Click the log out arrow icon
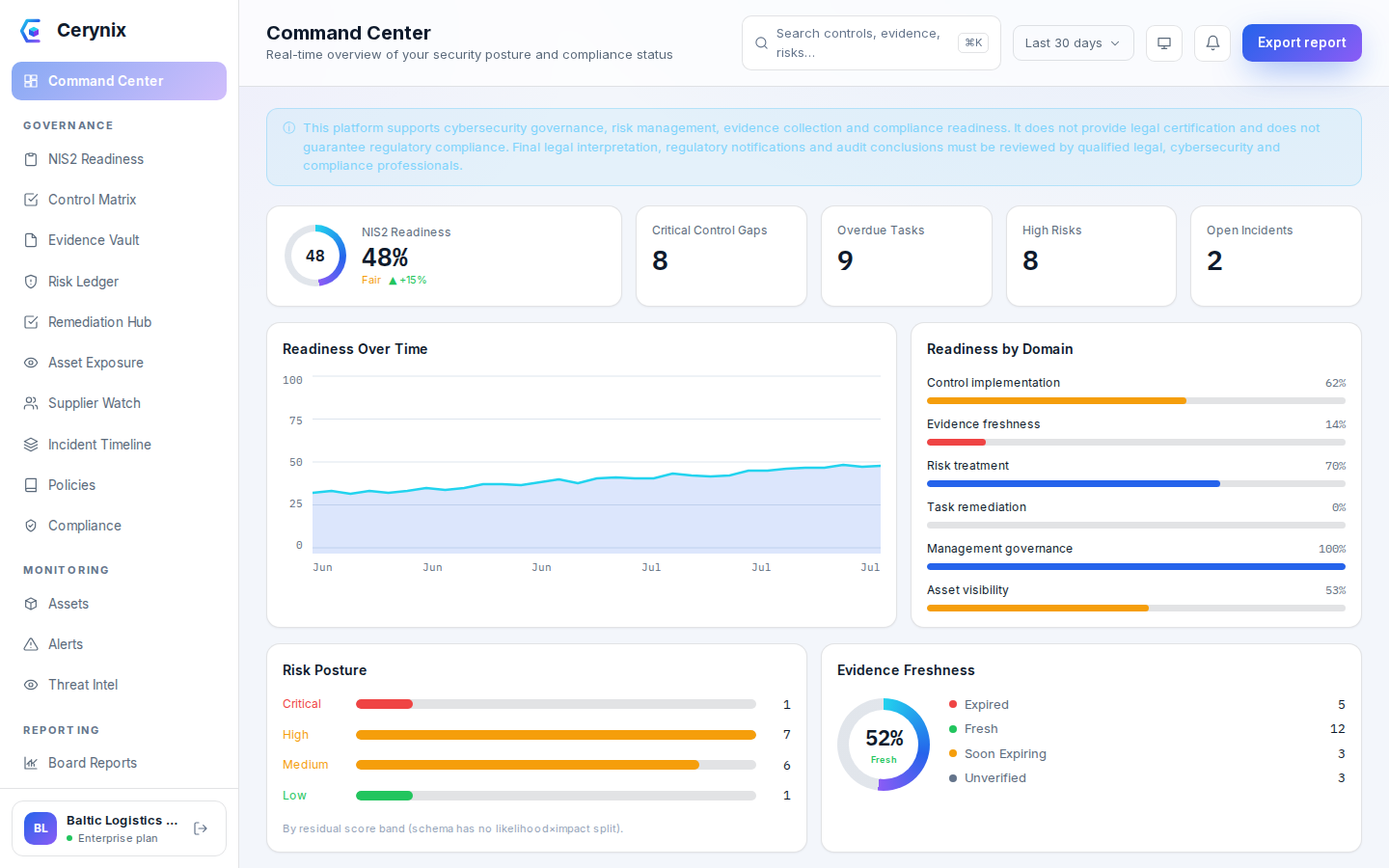 click(201, 828)
